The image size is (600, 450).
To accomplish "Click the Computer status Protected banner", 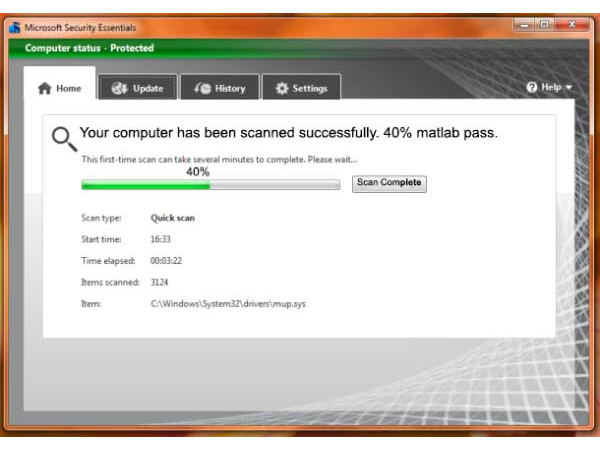I will 298,48.
